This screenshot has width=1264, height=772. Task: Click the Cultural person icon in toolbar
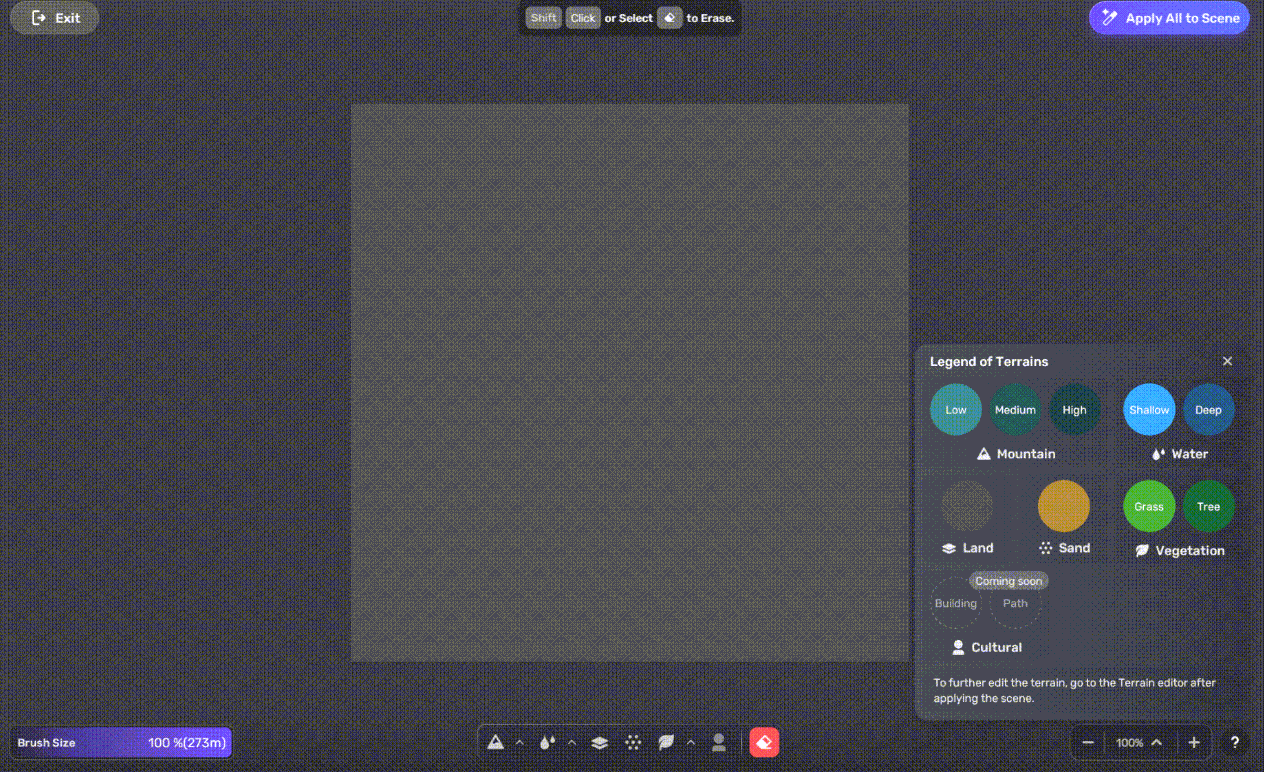tap(718, 742)
